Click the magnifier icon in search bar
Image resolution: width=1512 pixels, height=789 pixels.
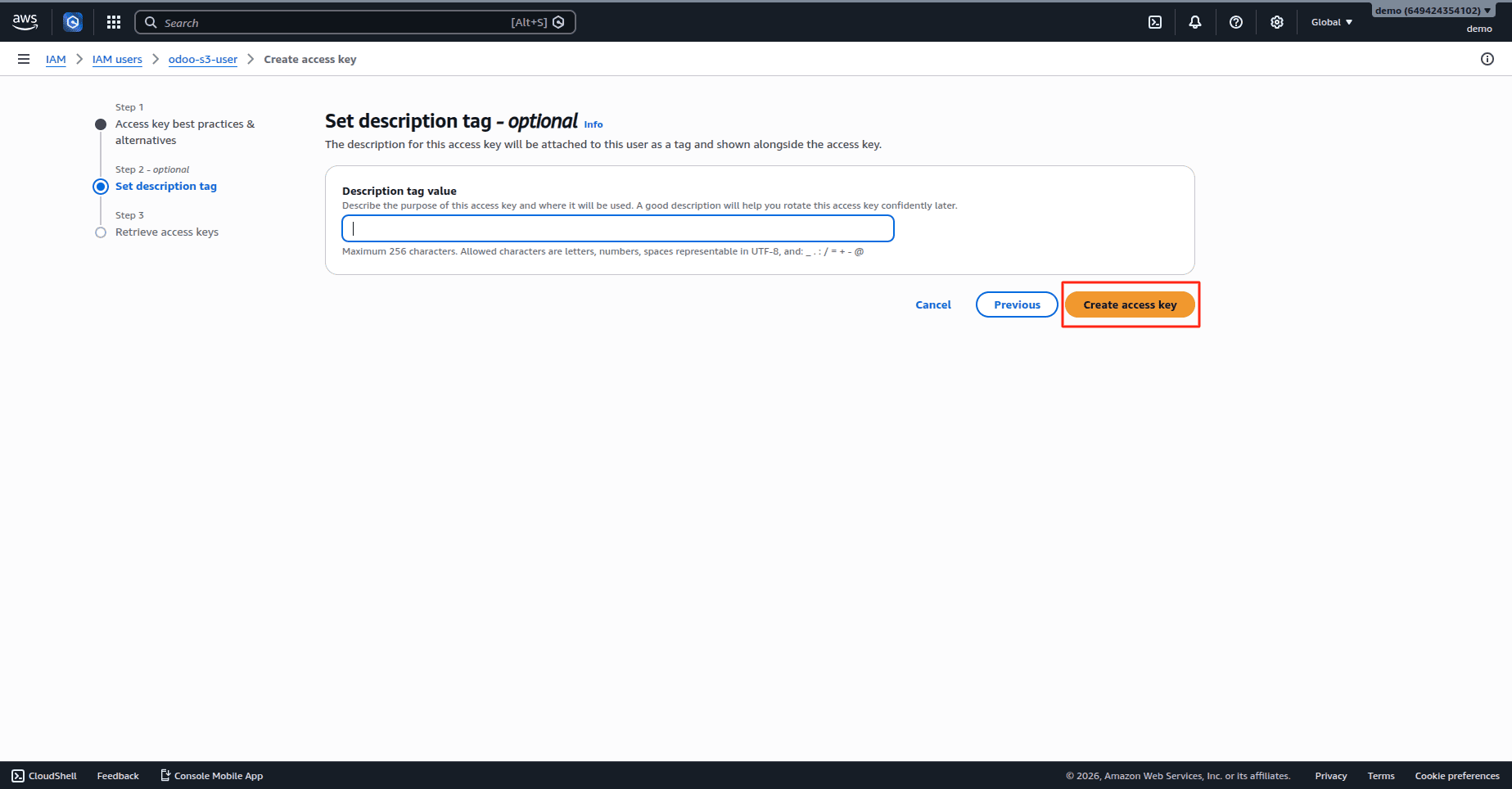click(x=151, y=23)
